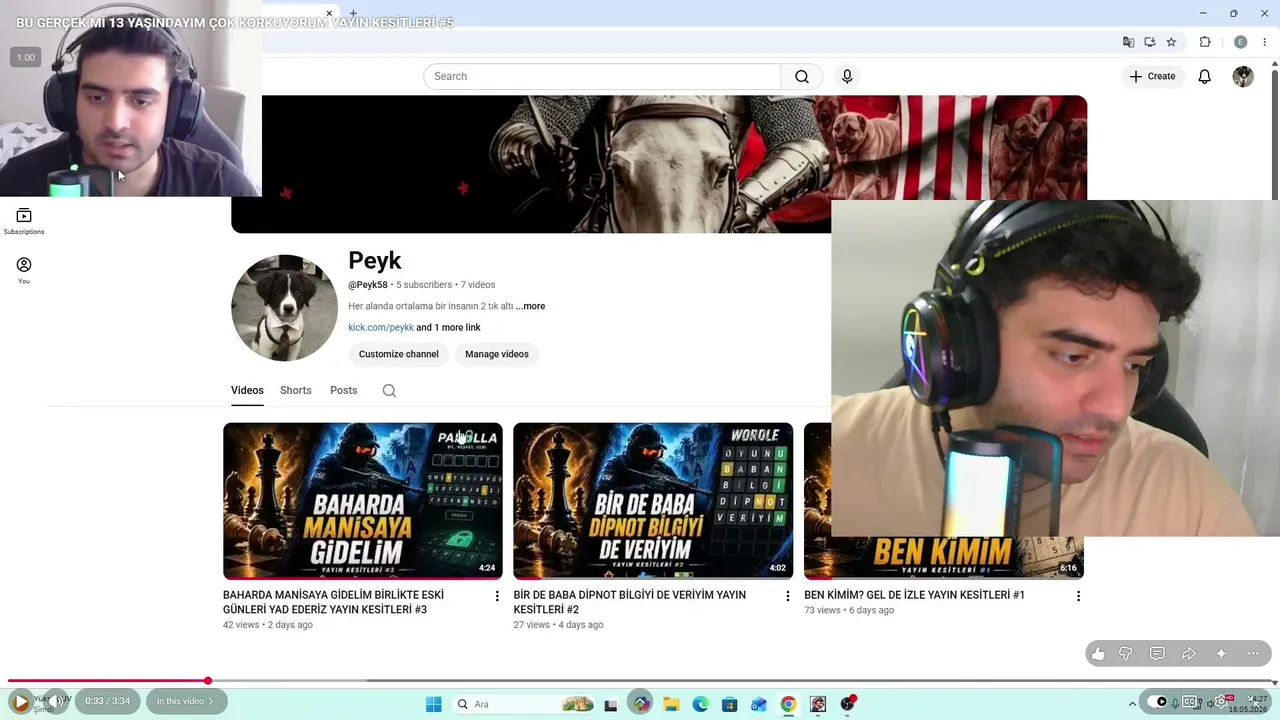Screen dimensions: 1280x720
Task: Click the Peyk channel name heading
Action: coord(375,260)
